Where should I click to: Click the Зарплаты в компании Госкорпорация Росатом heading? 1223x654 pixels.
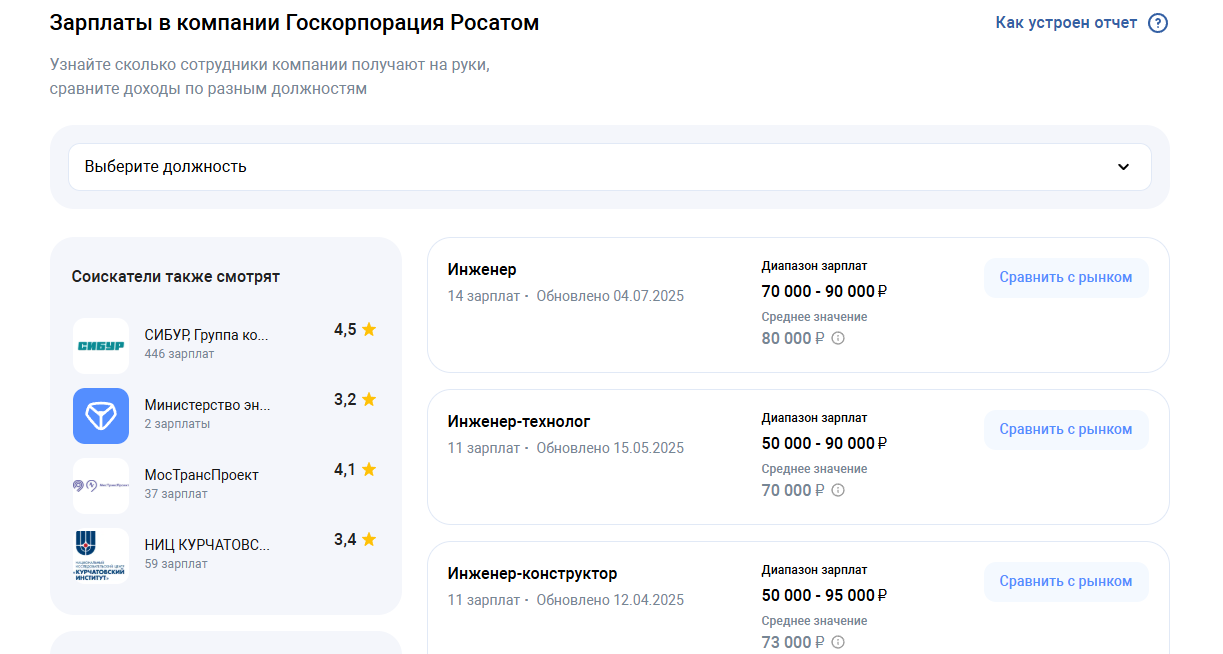pyautogui.click(x=295, y=23)
